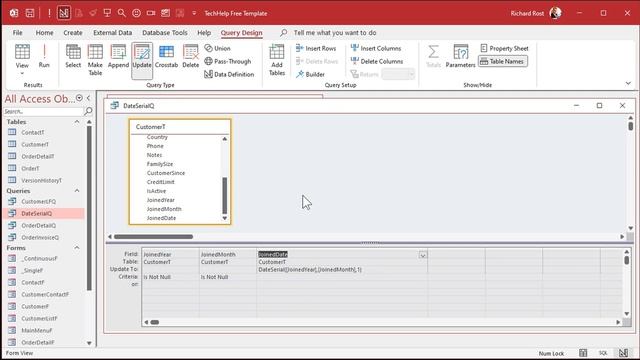This screenshot has height=360, width=640.
Task: Click the Design view icon in status bar
Action: click(x=623, y=353)
